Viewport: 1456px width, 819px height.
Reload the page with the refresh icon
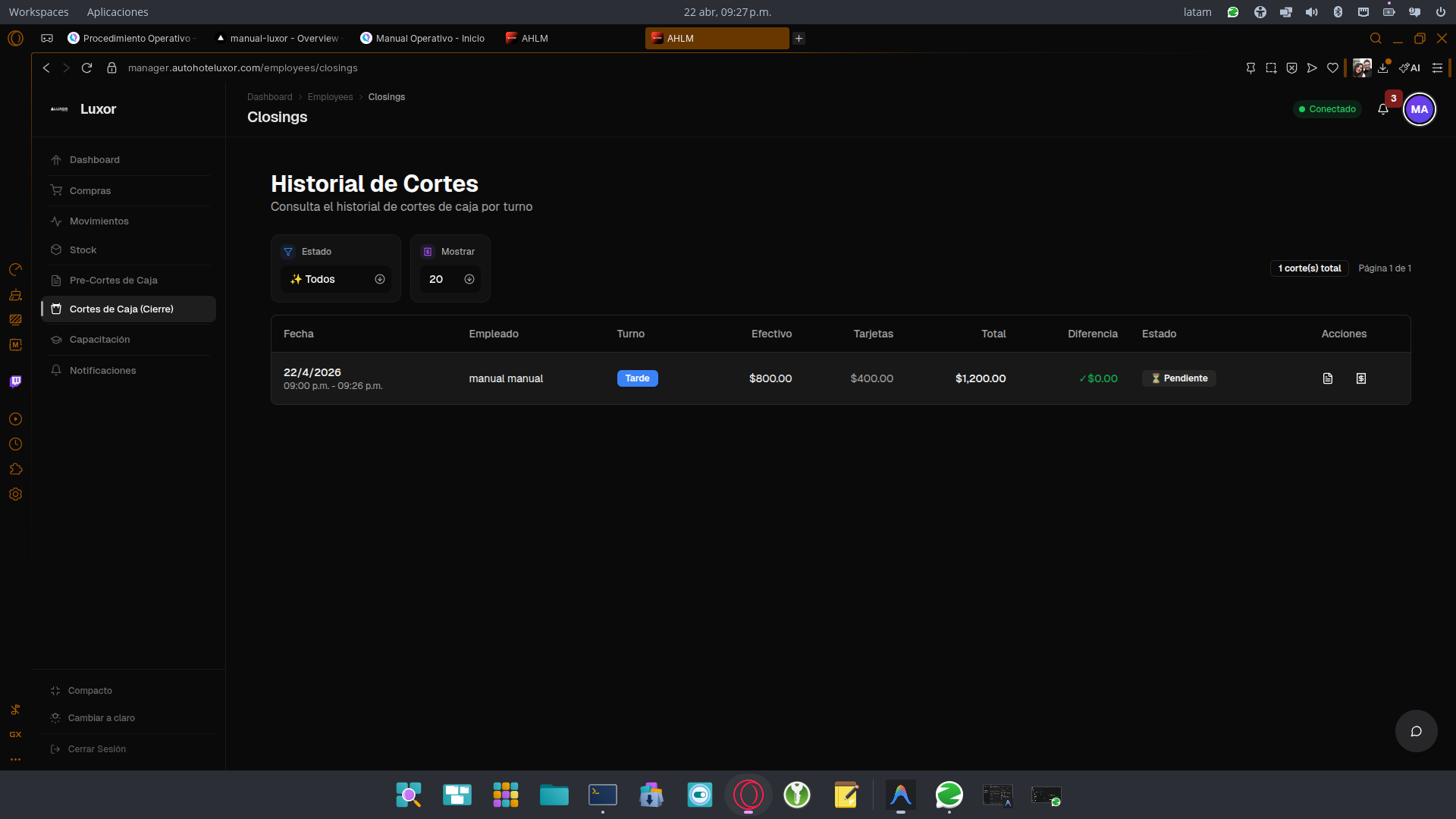(x=86, y=68)
